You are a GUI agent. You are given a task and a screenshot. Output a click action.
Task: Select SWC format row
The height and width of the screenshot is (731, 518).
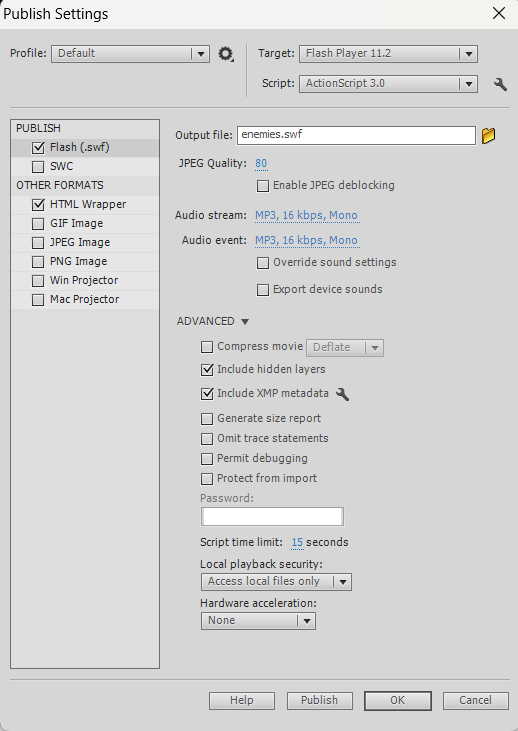[85, 166]
